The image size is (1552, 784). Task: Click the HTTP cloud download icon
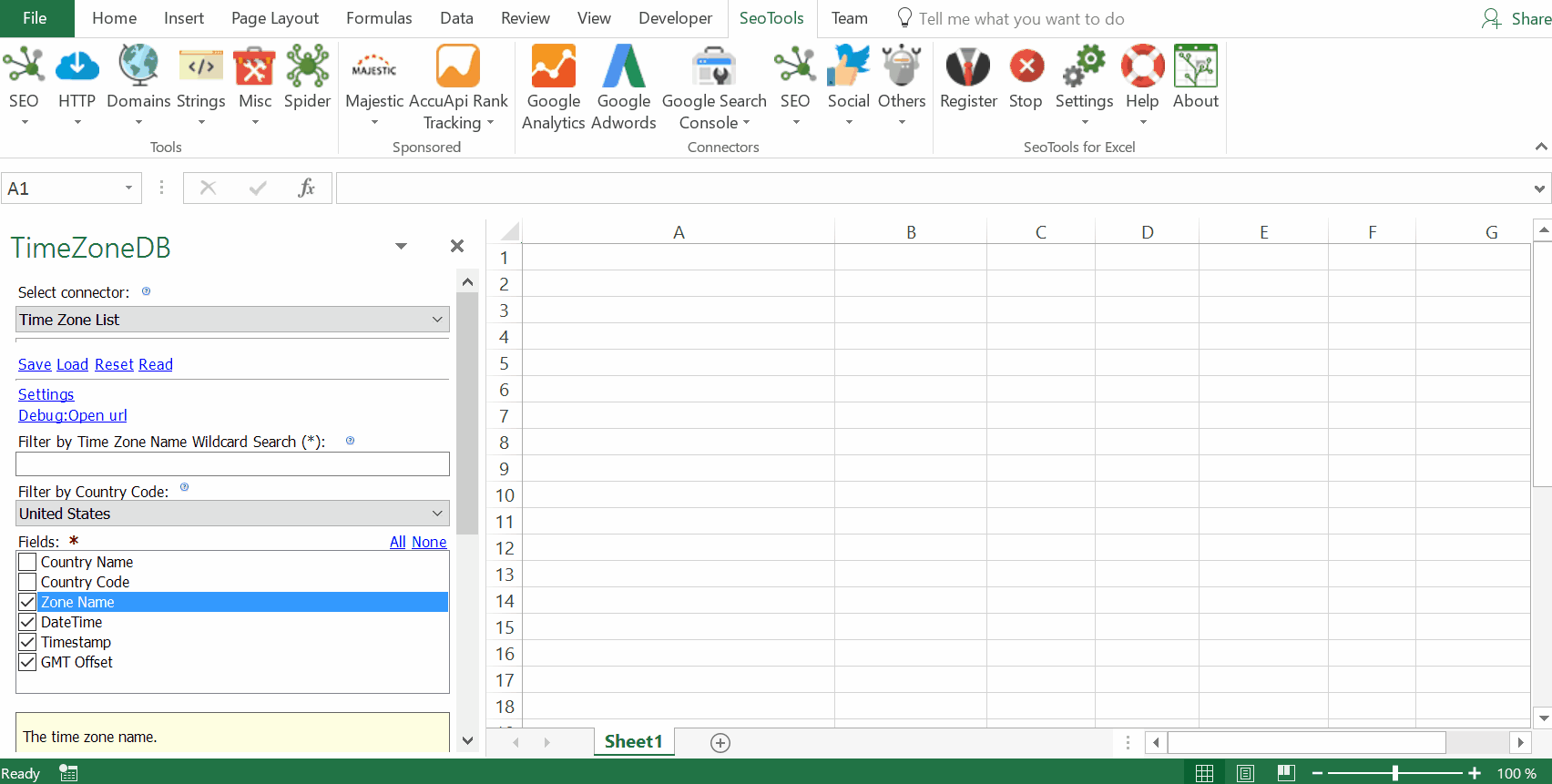(77, 66)
